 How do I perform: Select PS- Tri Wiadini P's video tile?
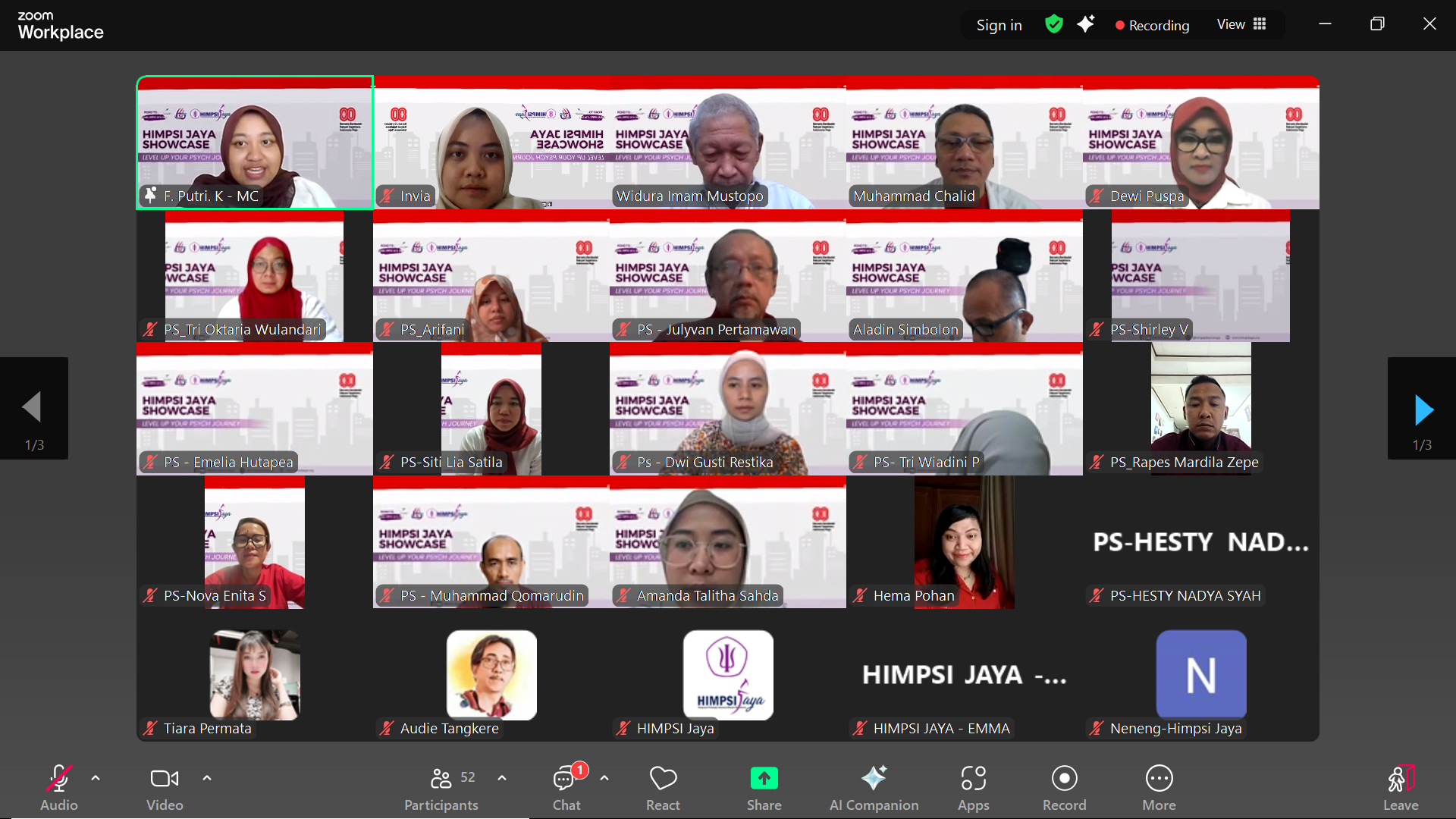pos(965,409)
